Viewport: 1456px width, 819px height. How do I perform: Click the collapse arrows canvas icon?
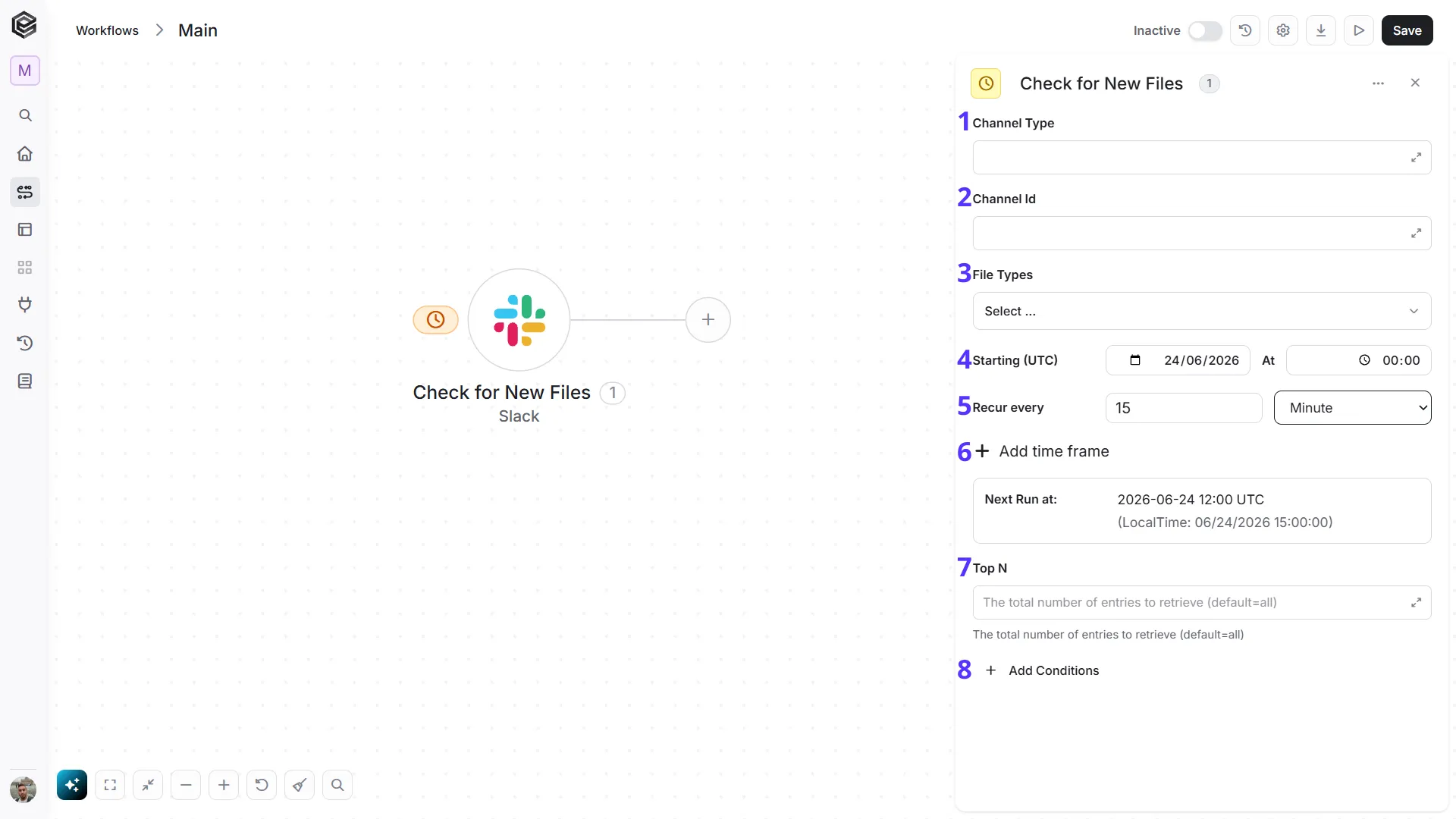coord(148,785)
